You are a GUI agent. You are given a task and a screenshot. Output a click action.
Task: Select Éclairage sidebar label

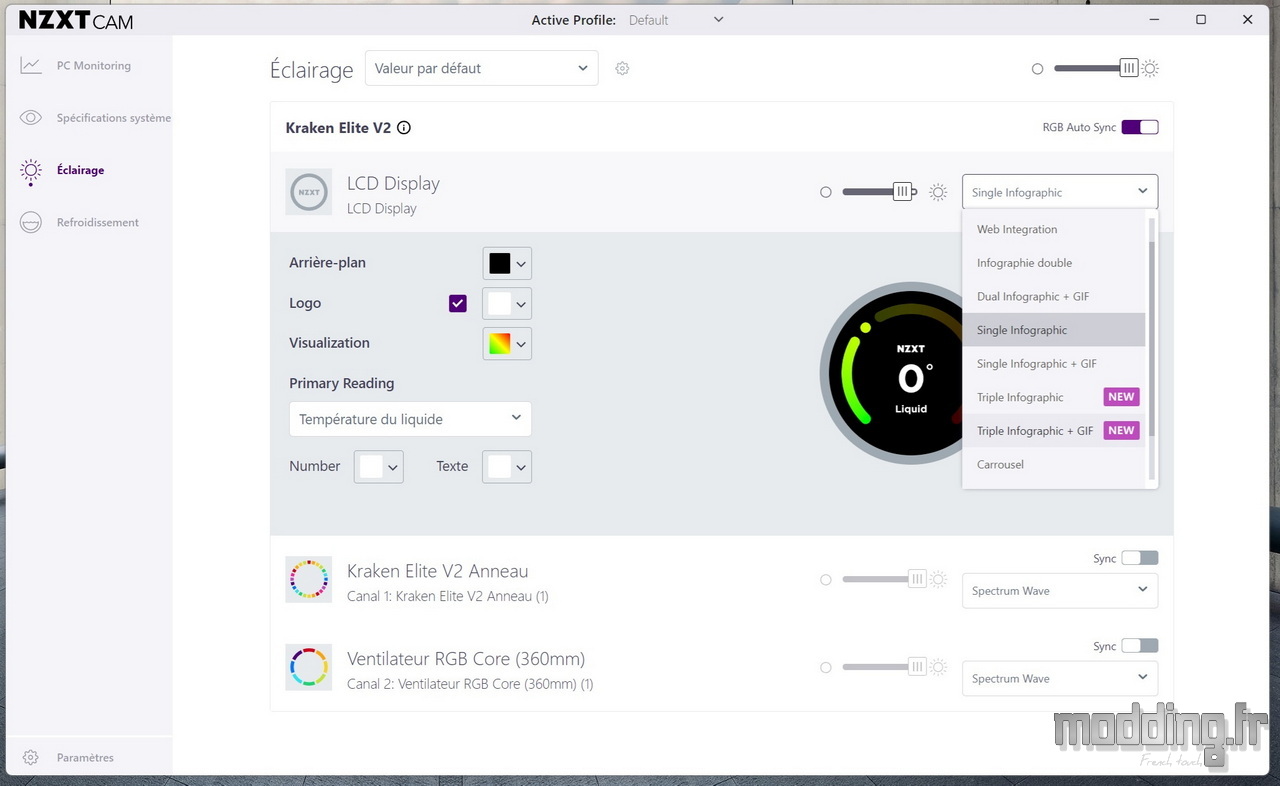pyautogui.click(x=80, y=170)
